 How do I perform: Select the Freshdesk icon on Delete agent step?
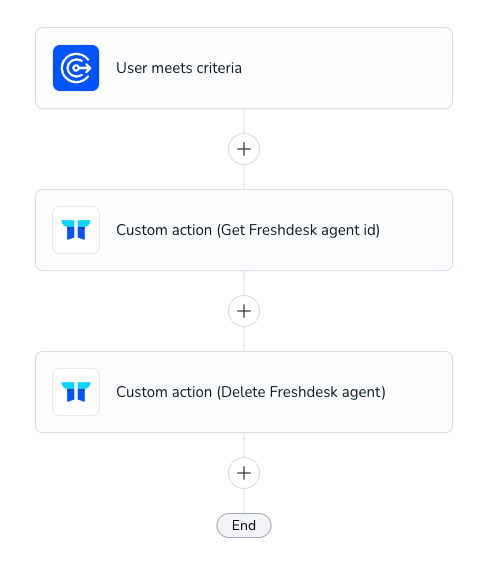tap(76, 392)
